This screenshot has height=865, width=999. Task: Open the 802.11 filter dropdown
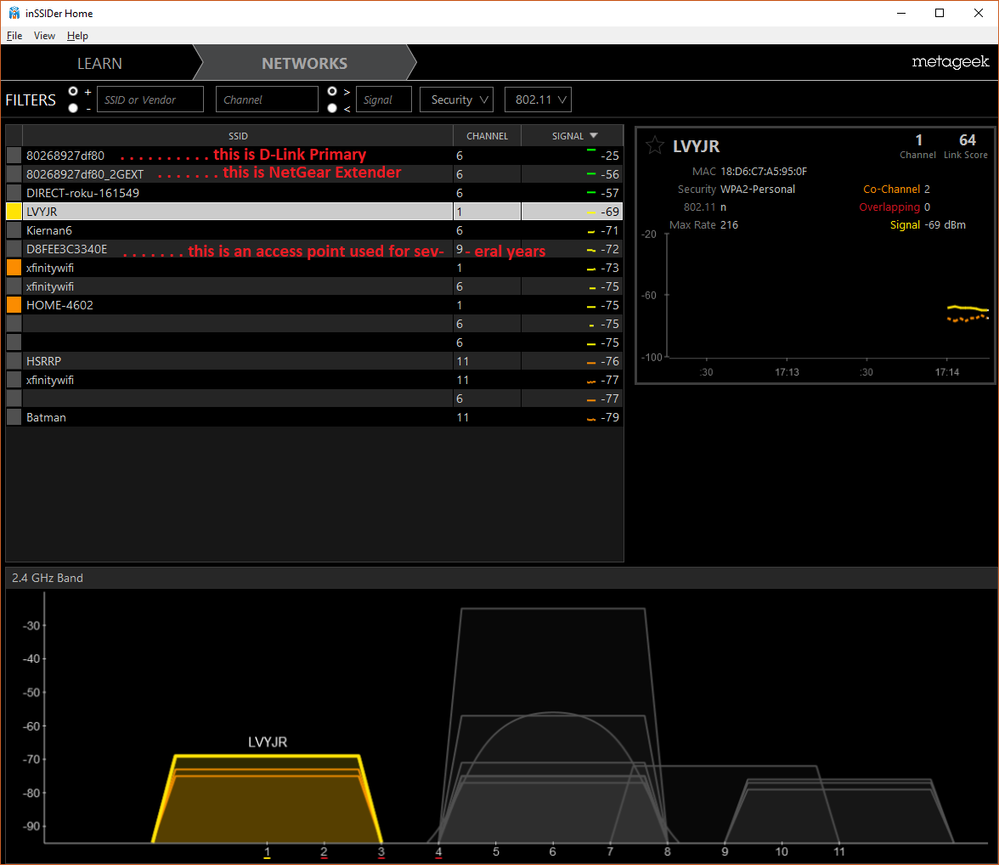coord(538,99)
